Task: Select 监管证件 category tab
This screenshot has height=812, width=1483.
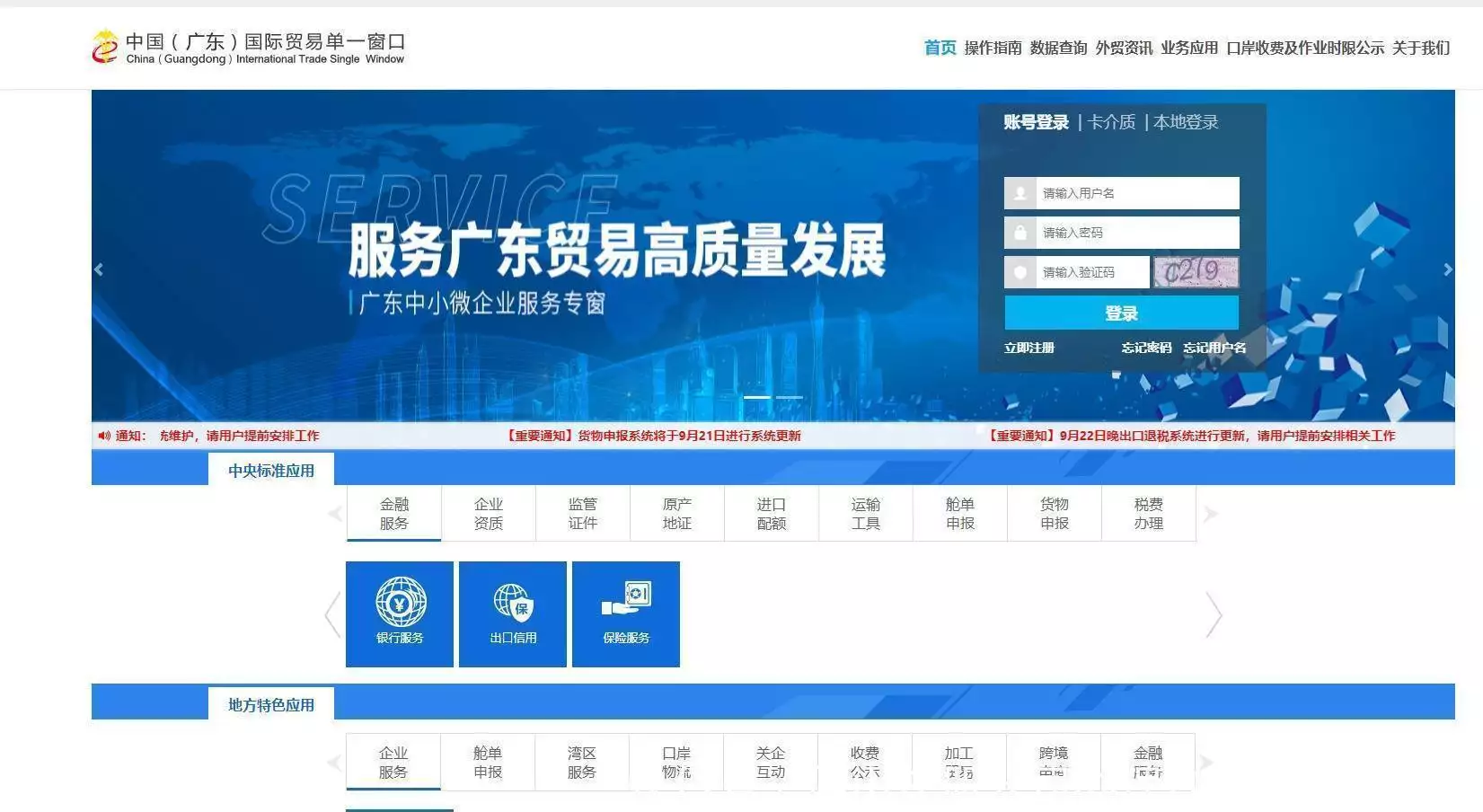Action: pyautogui.click(x=583, y=514)
